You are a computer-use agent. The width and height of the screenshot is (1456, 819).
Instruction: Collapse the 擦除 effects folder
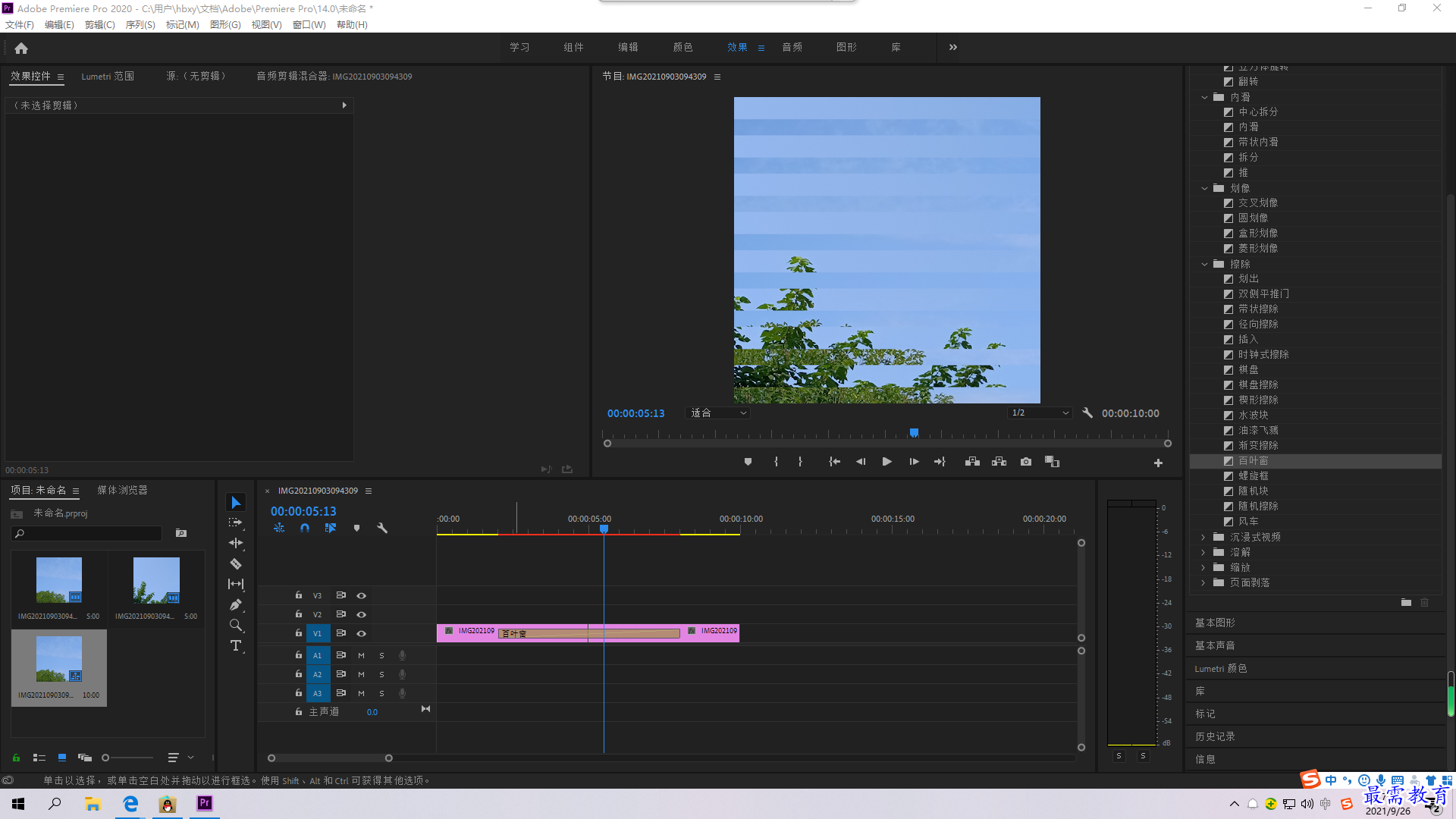pos(1205,264)
